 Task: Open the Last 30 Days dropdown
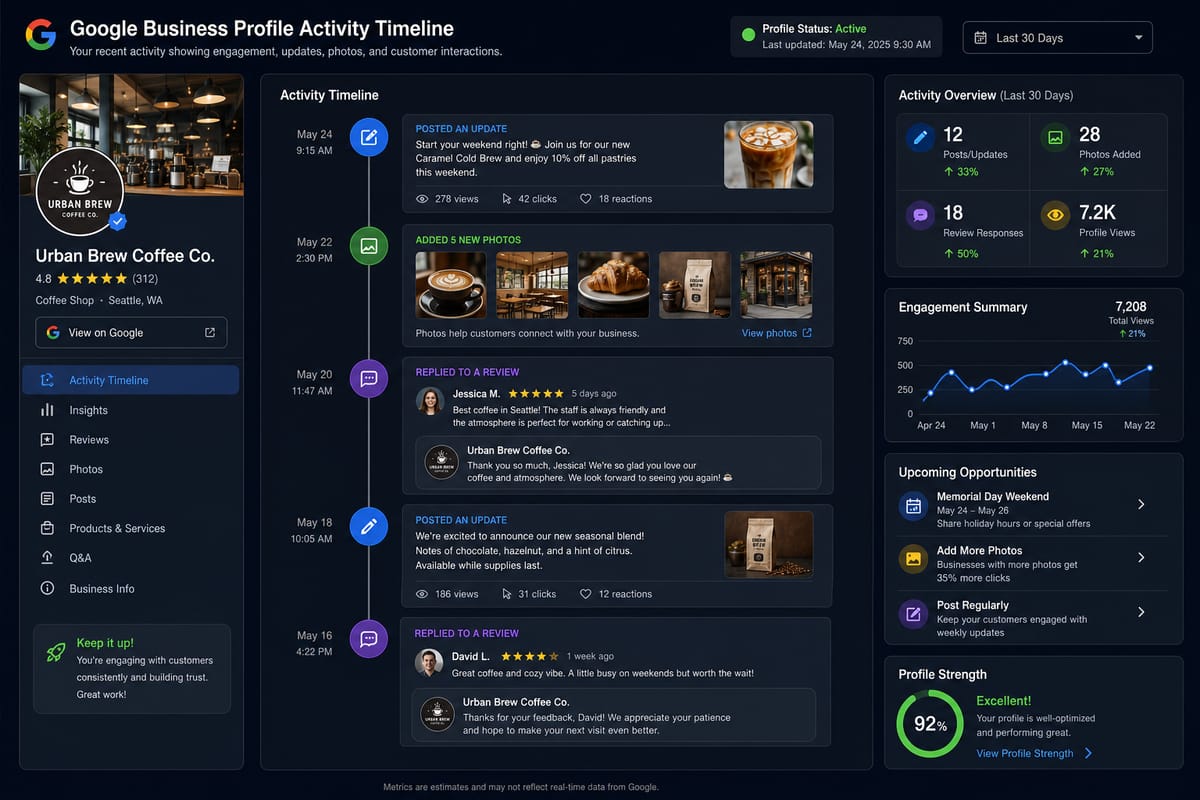(x=1057, y=38)
